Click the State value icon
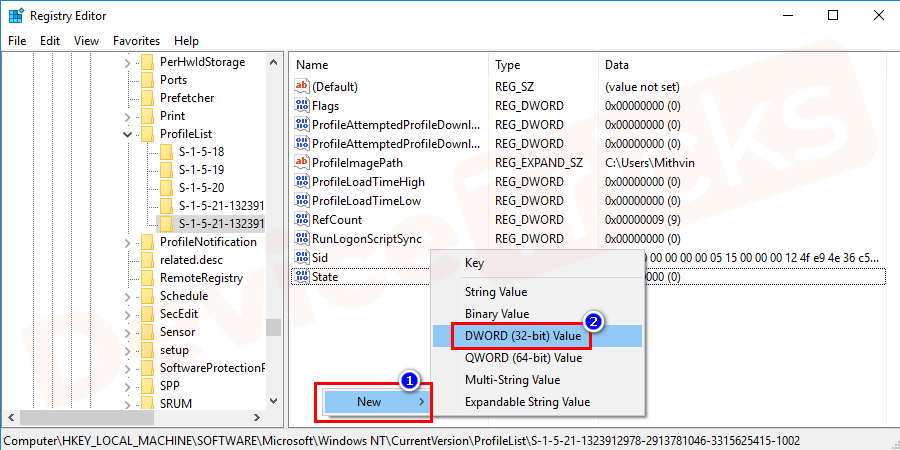Image resolution: width=900 pixels, height=450 pixels. (x=302, y=277)
